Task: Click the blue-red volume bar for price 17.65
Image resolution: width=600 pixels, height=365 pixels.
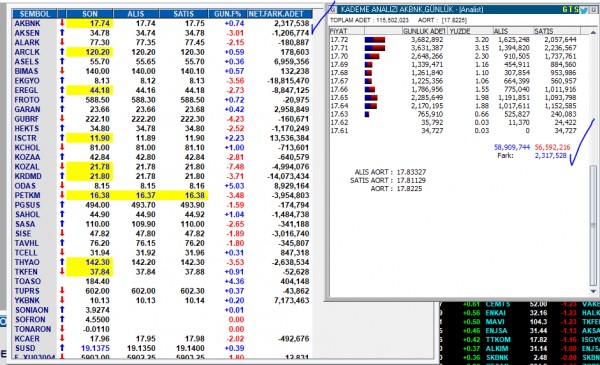Action: (x=371, y=98)
